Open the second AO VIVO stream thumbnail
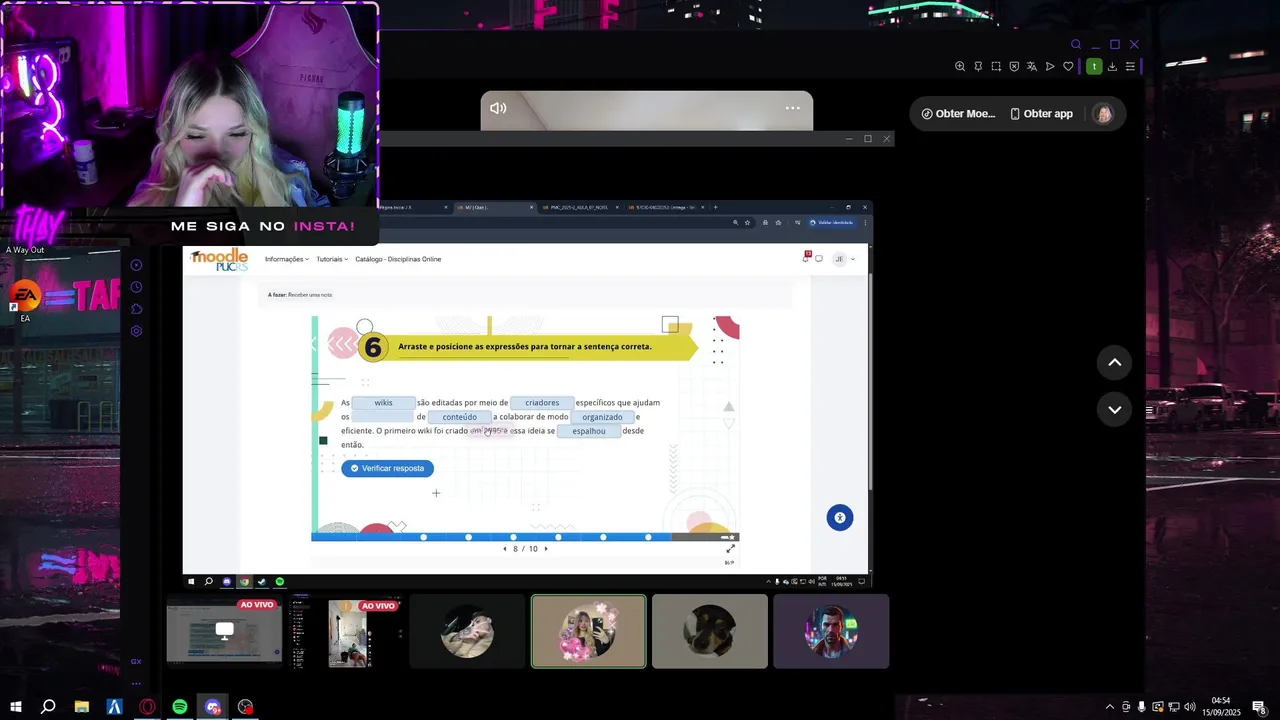This screenshot has height=720, width=1280. click(345, 631)
